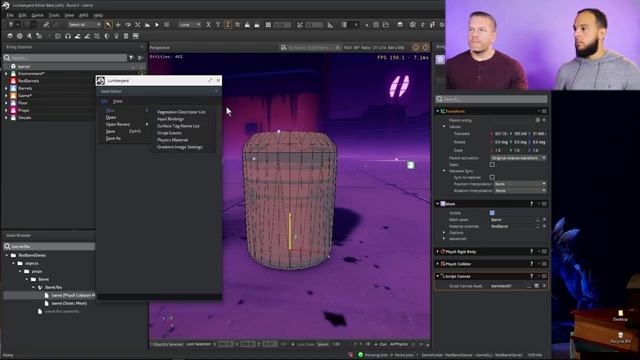Activate the Select object tool in toolbar
Image resolution: width=640 pixels, height=360 pixels.
(108, 25)
